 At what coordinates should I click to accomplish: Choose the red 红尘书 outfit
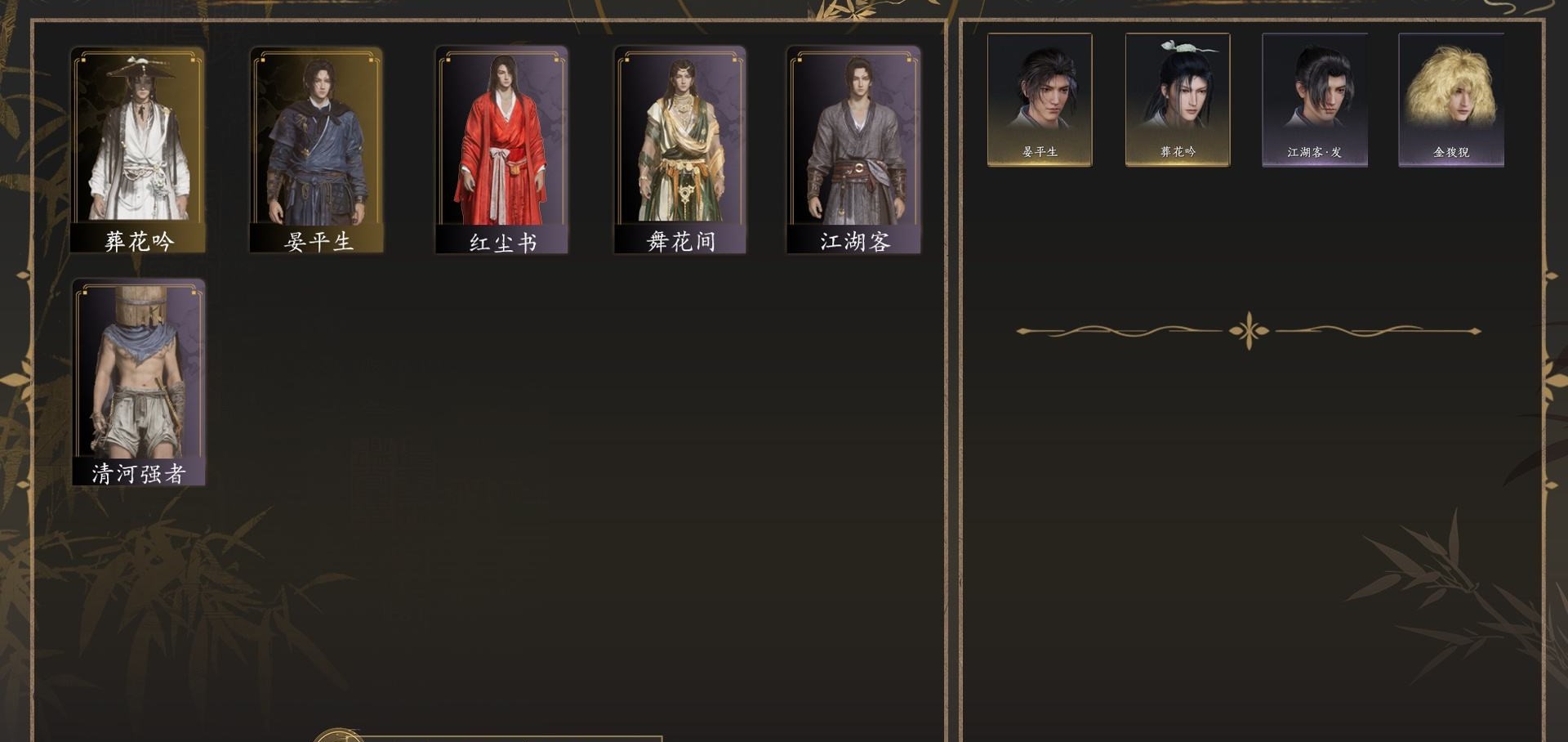tap(501, 150)
